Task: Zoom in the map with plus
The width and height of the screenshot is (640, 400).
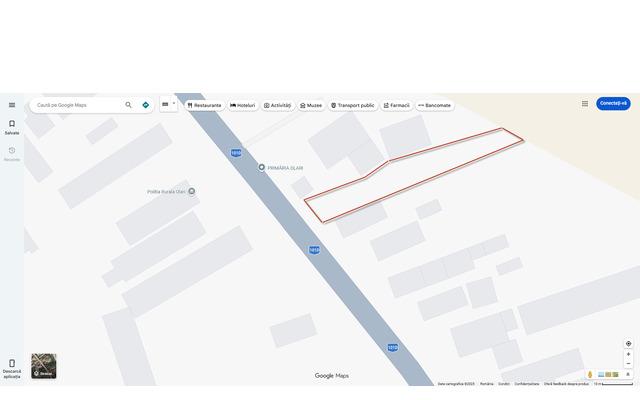Action: coord(628,354)
